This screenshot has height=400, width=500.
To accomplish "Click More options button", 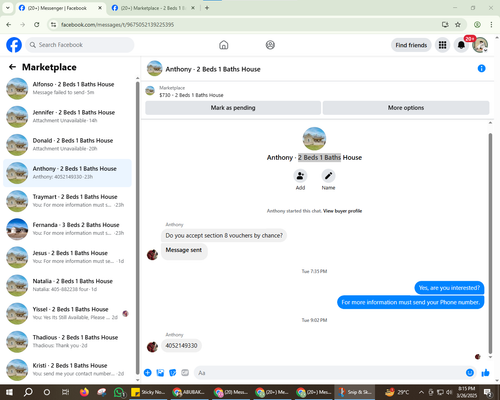I will click(x=406, y=108).
